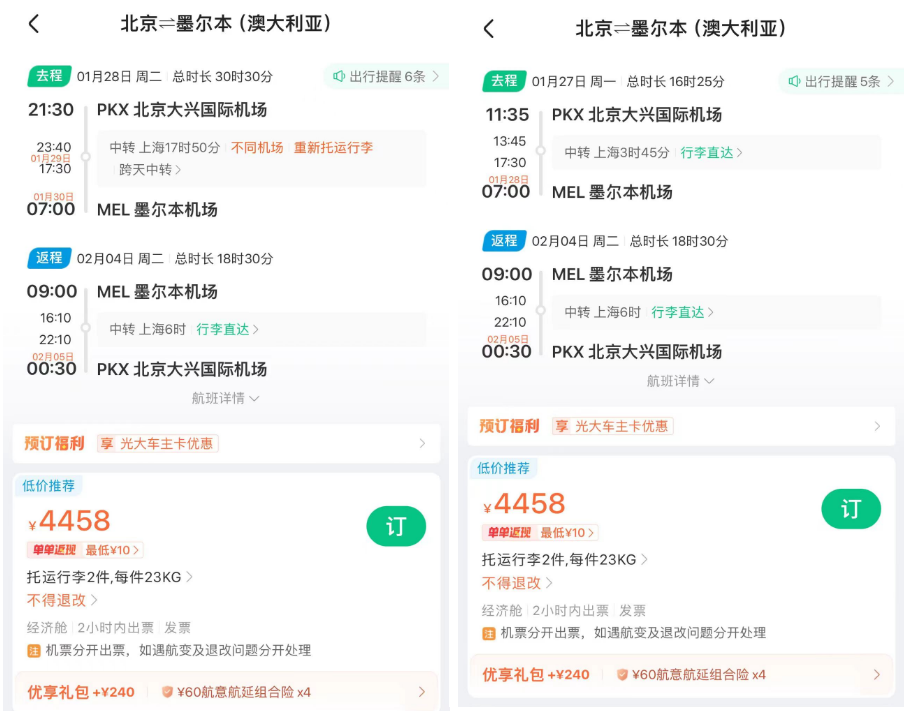The height and width of the screenshot is (711, 904).
Task: Tap shield icon before ¥60航意航延组合险 on left
Action: tap(167, 692)
